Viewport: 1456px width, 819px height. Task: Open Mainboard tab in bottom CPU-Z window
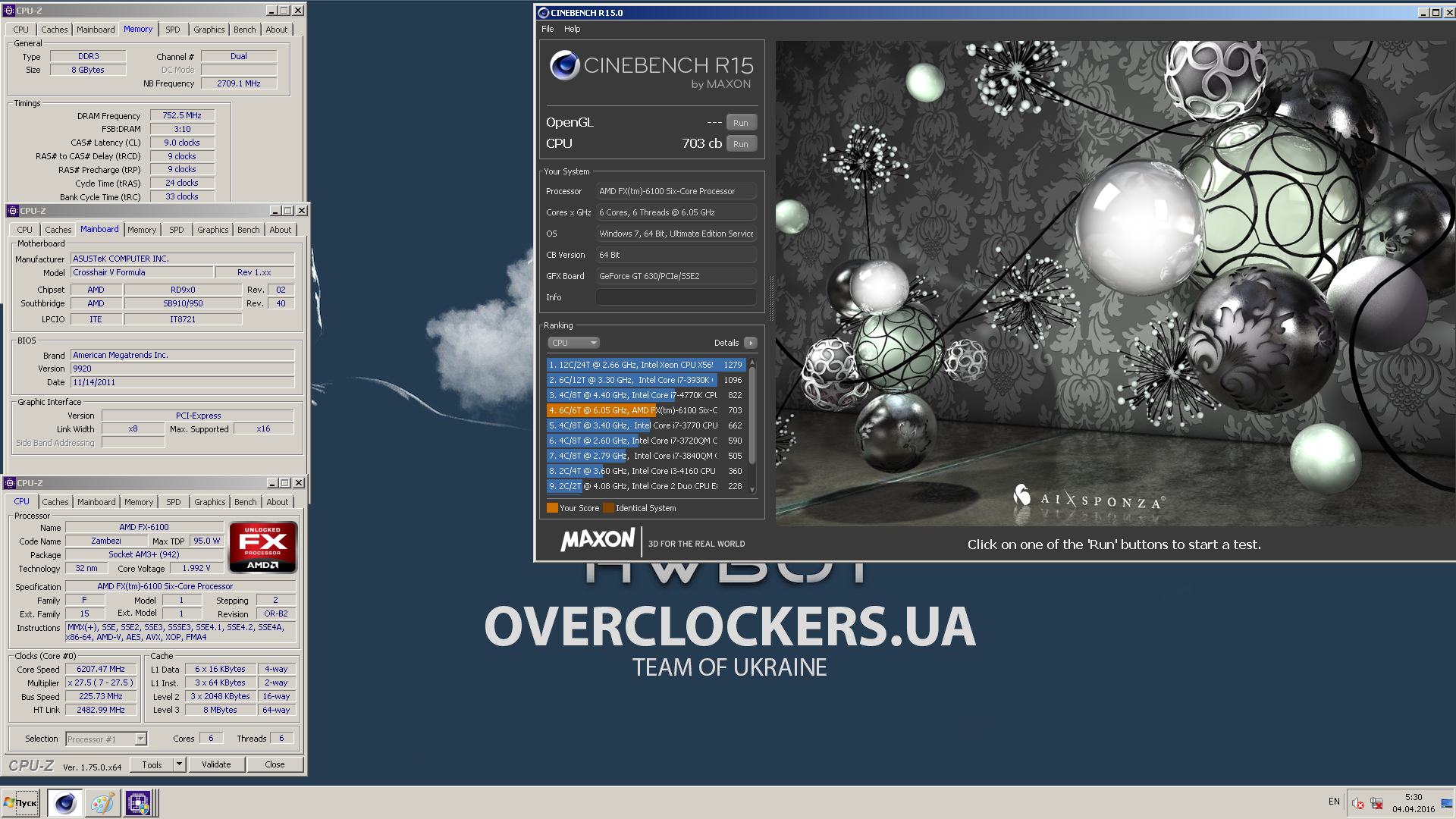[97, 502]
